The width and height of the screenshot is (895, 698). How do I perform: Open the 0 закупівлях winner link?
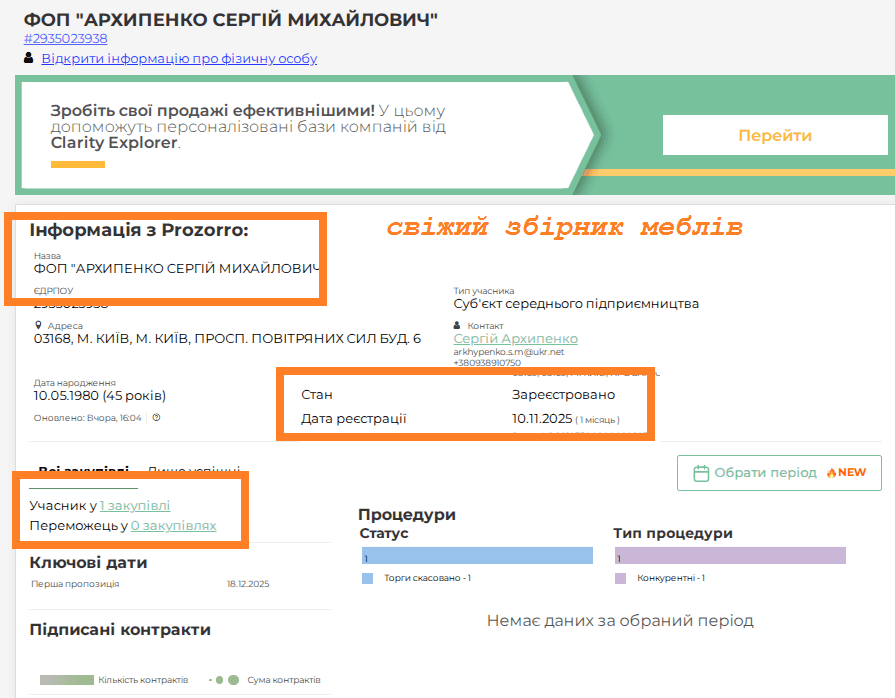tap(173, 525)
